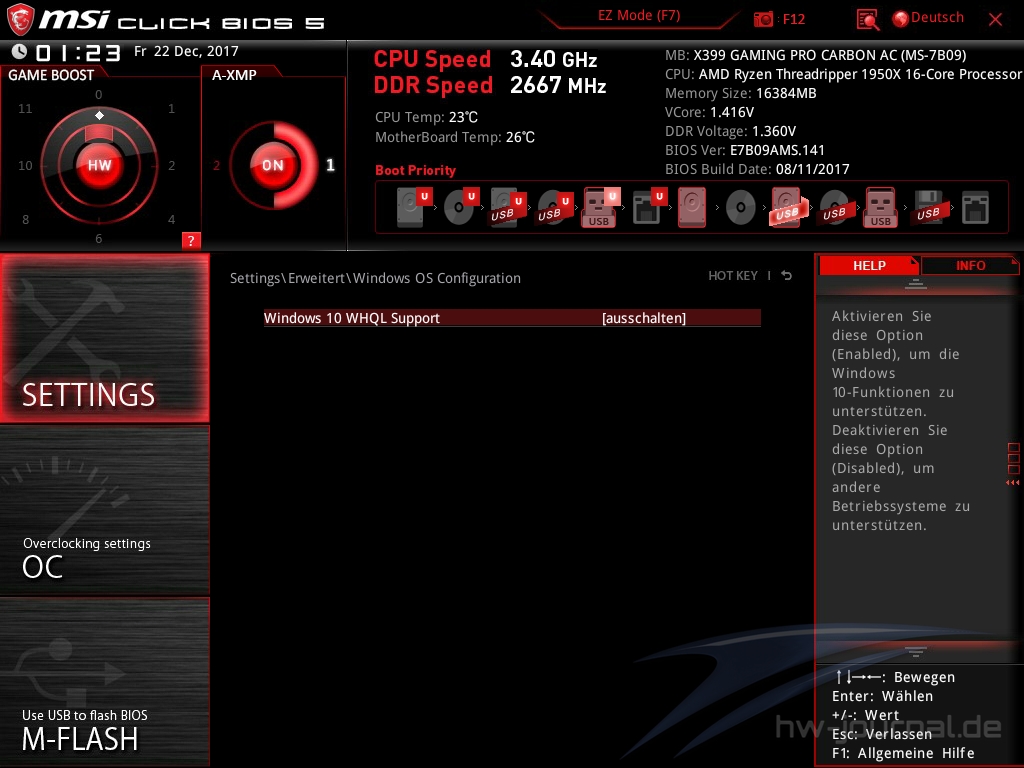Select the UEFI USB hard disk boot device
The height and width of the screenshot is (768, 1024).
click(508, 207)
